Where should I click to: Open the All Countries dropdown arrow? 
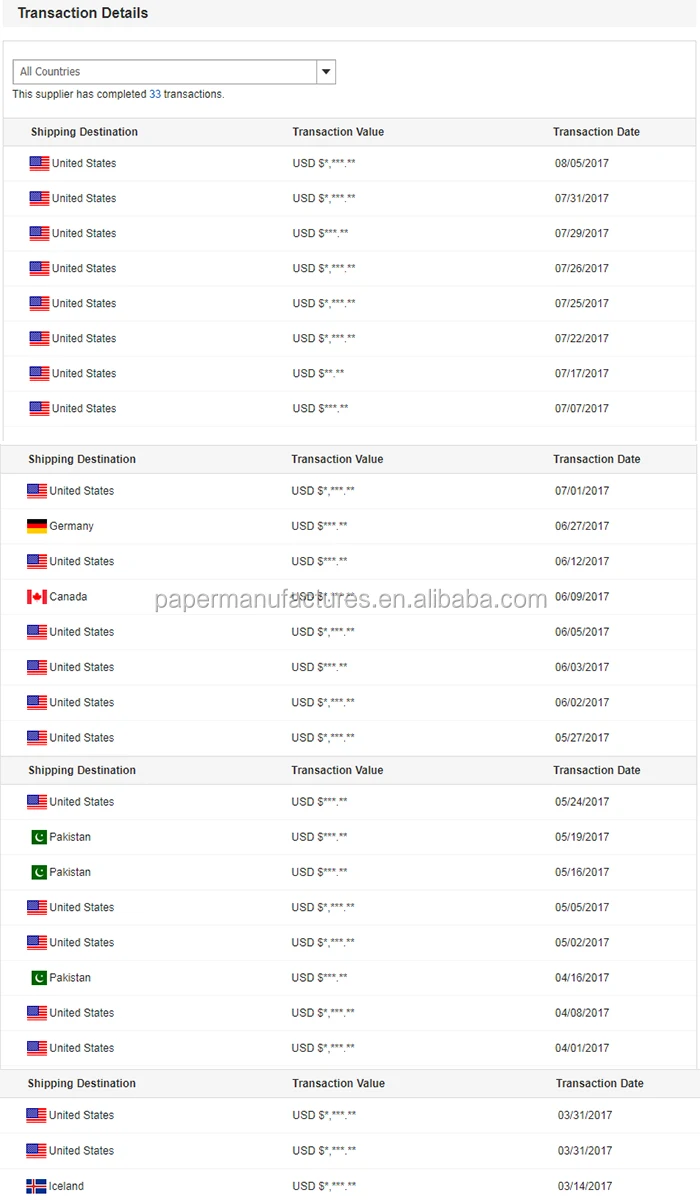326,72
